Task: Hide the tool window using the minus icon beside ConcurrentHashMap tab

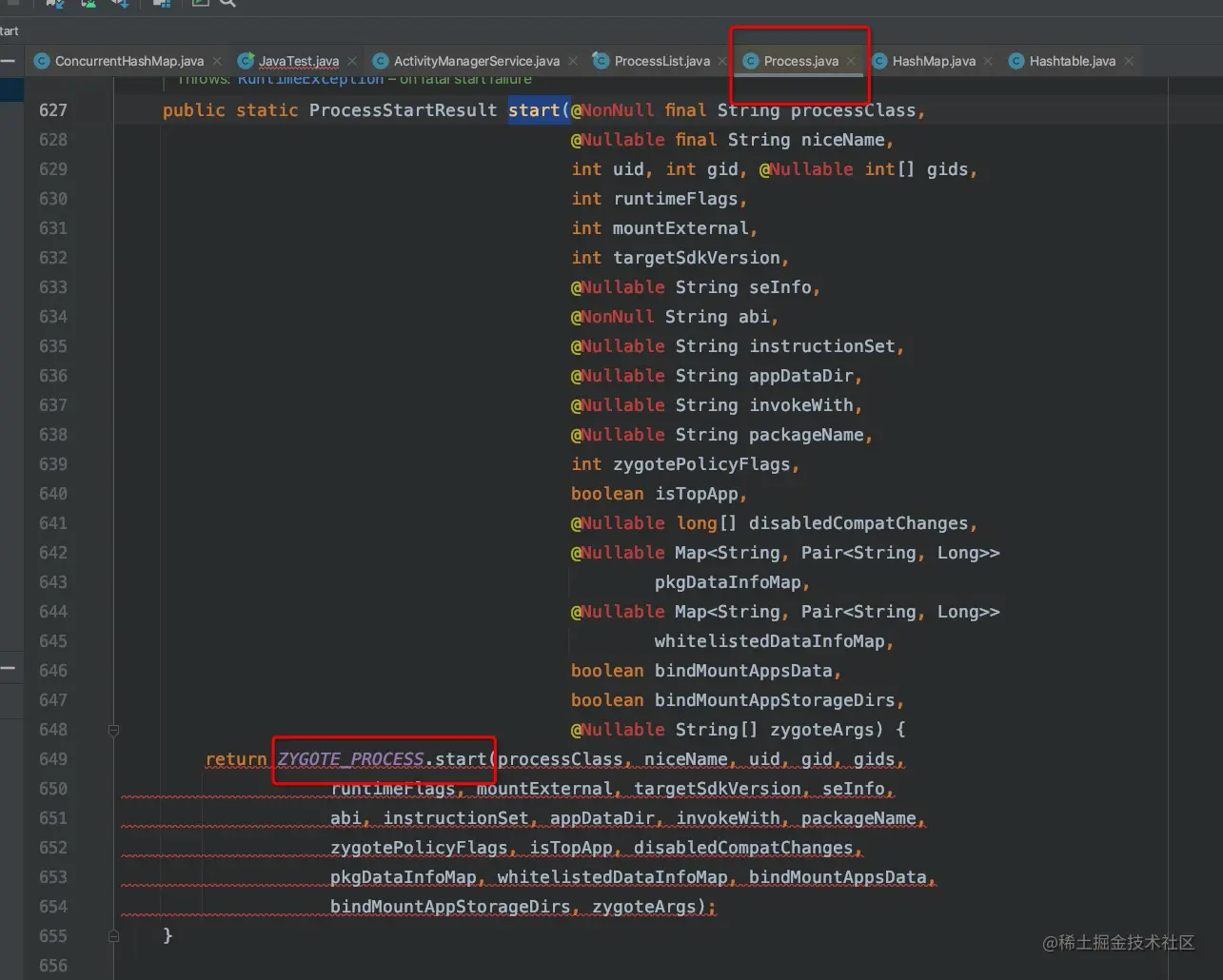Action: click(x=8, y=61)
